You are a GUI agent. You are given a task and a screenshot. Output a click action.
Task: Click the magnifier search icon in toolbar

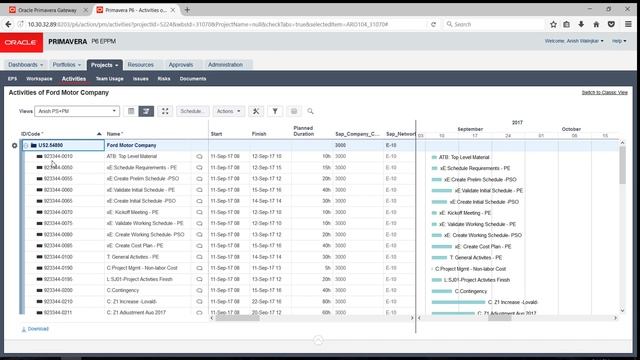(311, 111)
